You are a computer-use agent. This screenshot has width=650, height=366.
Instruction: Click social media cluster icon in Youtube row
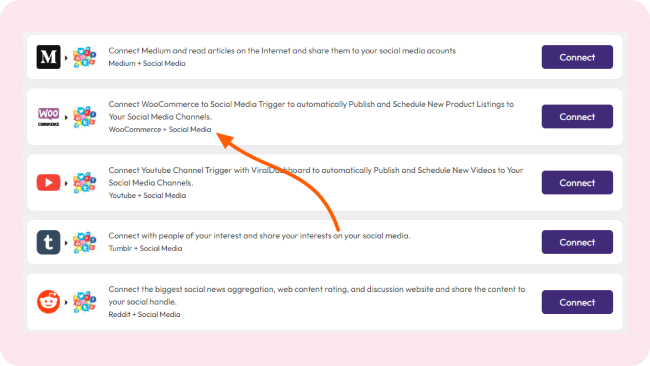tap(85, 182)
